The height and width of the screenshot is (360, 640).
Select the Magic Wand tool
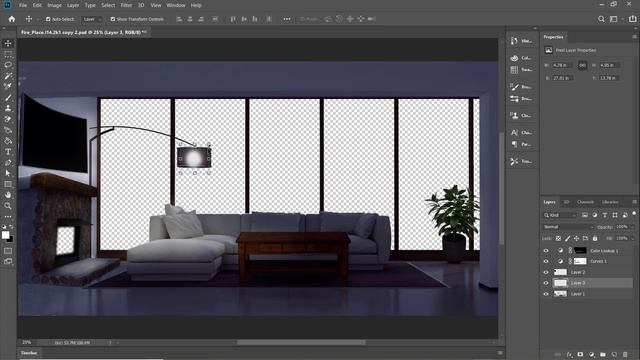pos(8,76)
